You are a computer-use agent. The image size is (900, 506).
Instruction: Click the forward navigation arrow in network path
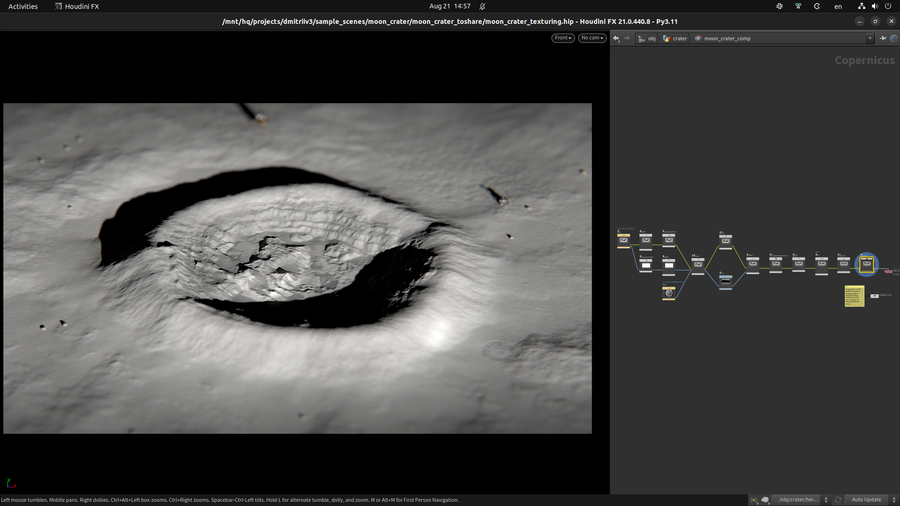click(x=627, y=38)
